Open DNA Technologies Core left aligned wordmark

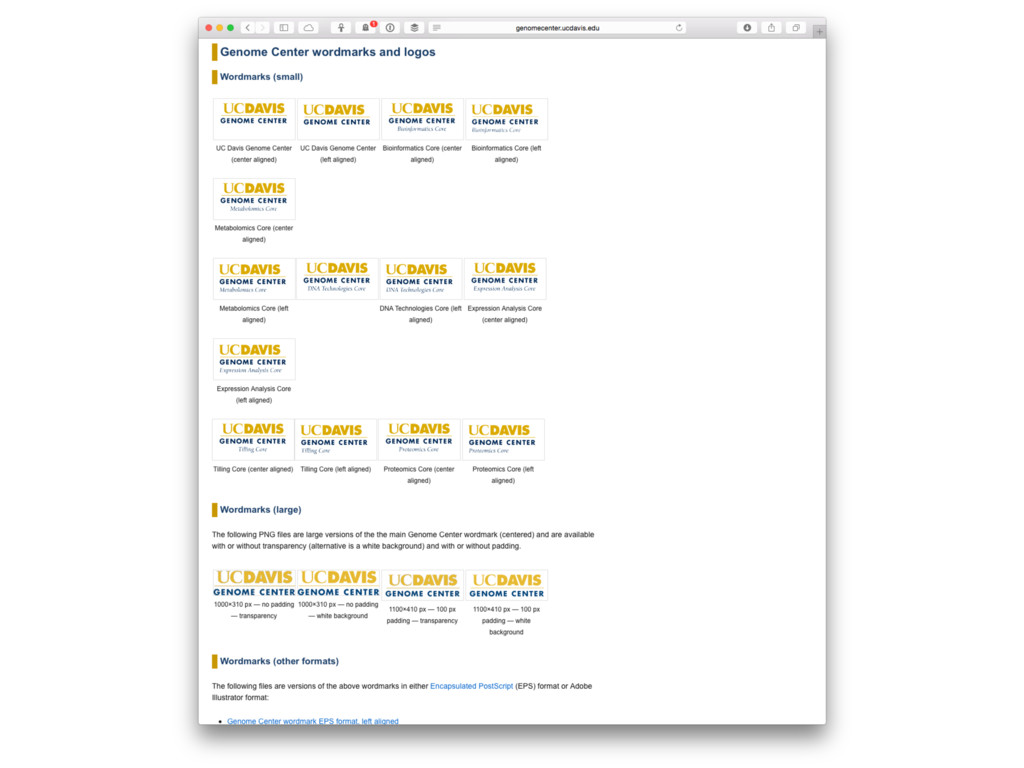point(421,279)
